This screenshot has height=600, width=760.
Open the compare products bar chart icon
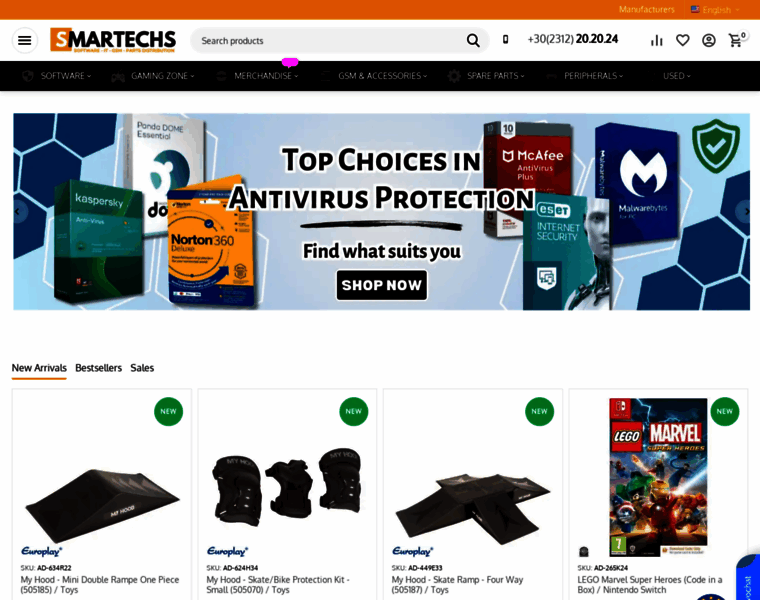(657, 40)
